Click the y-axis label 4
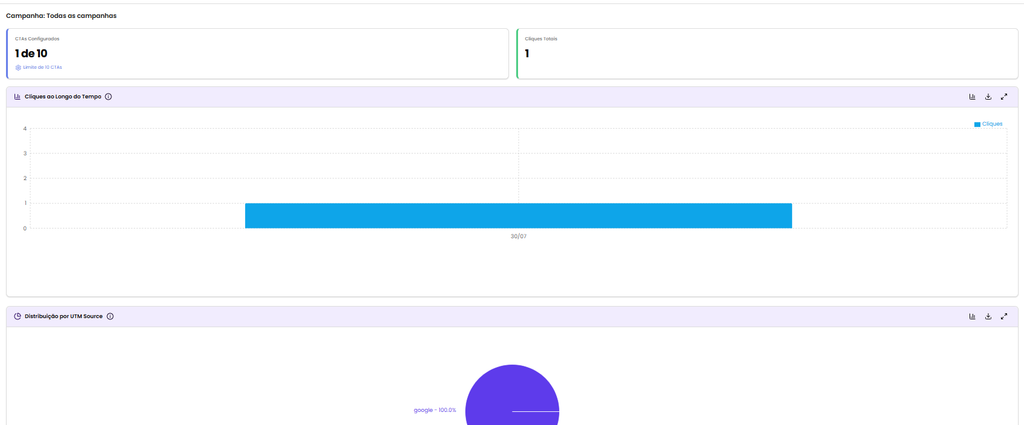 pyautogui.click(x=25, y=129)
